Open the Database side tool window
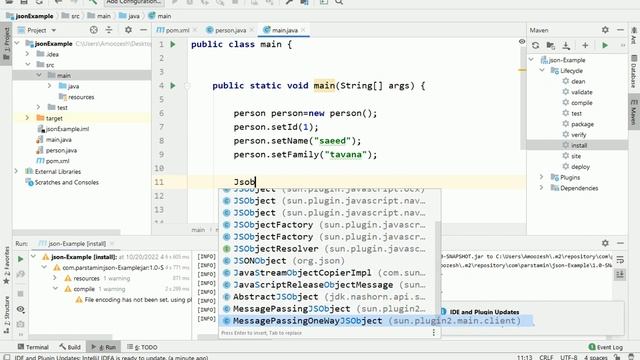This screenshot has width=640, height=360. [x=633, y=72]
